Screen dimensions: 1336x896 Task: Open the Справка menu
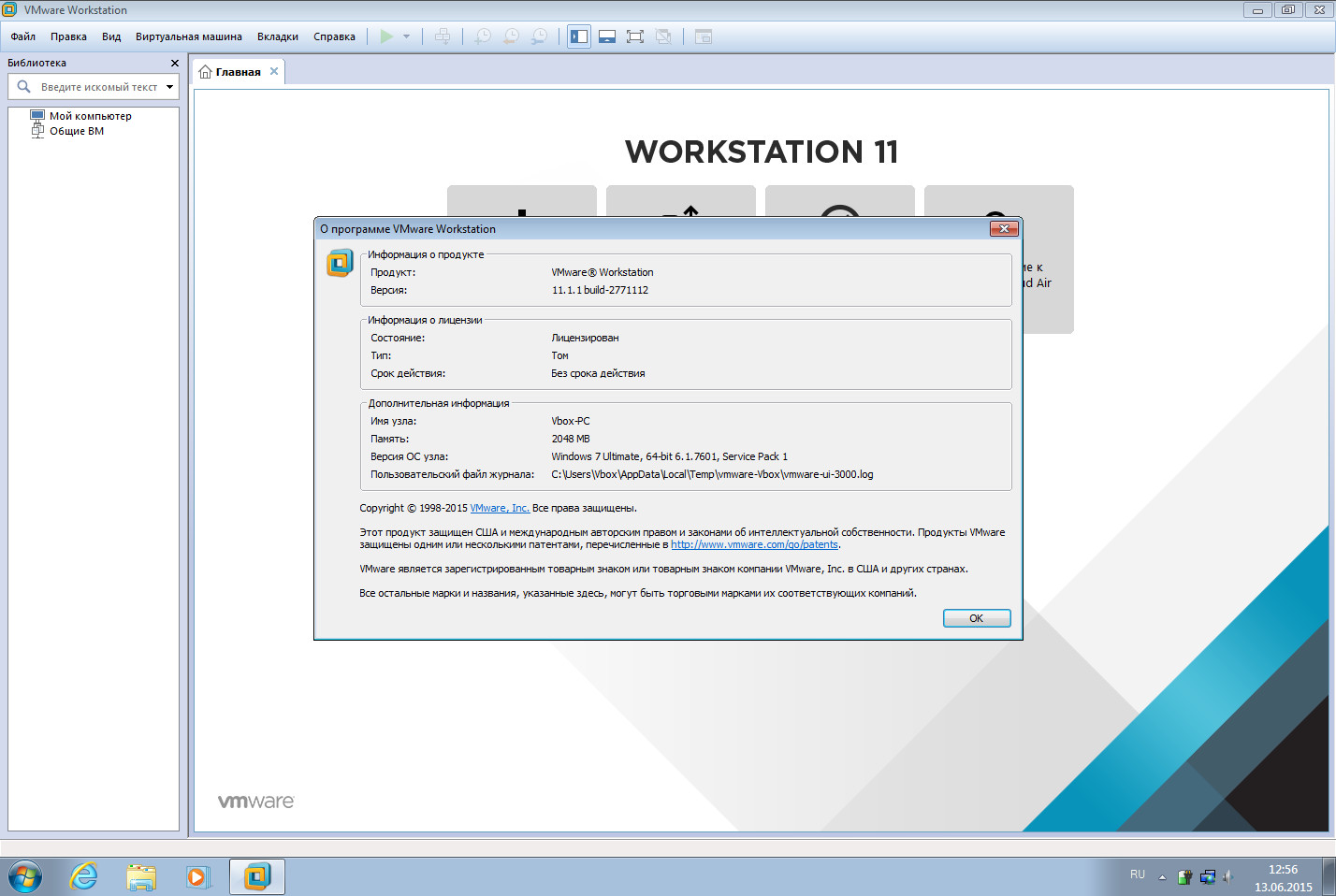pyautogui.click(x=334, y=36)
